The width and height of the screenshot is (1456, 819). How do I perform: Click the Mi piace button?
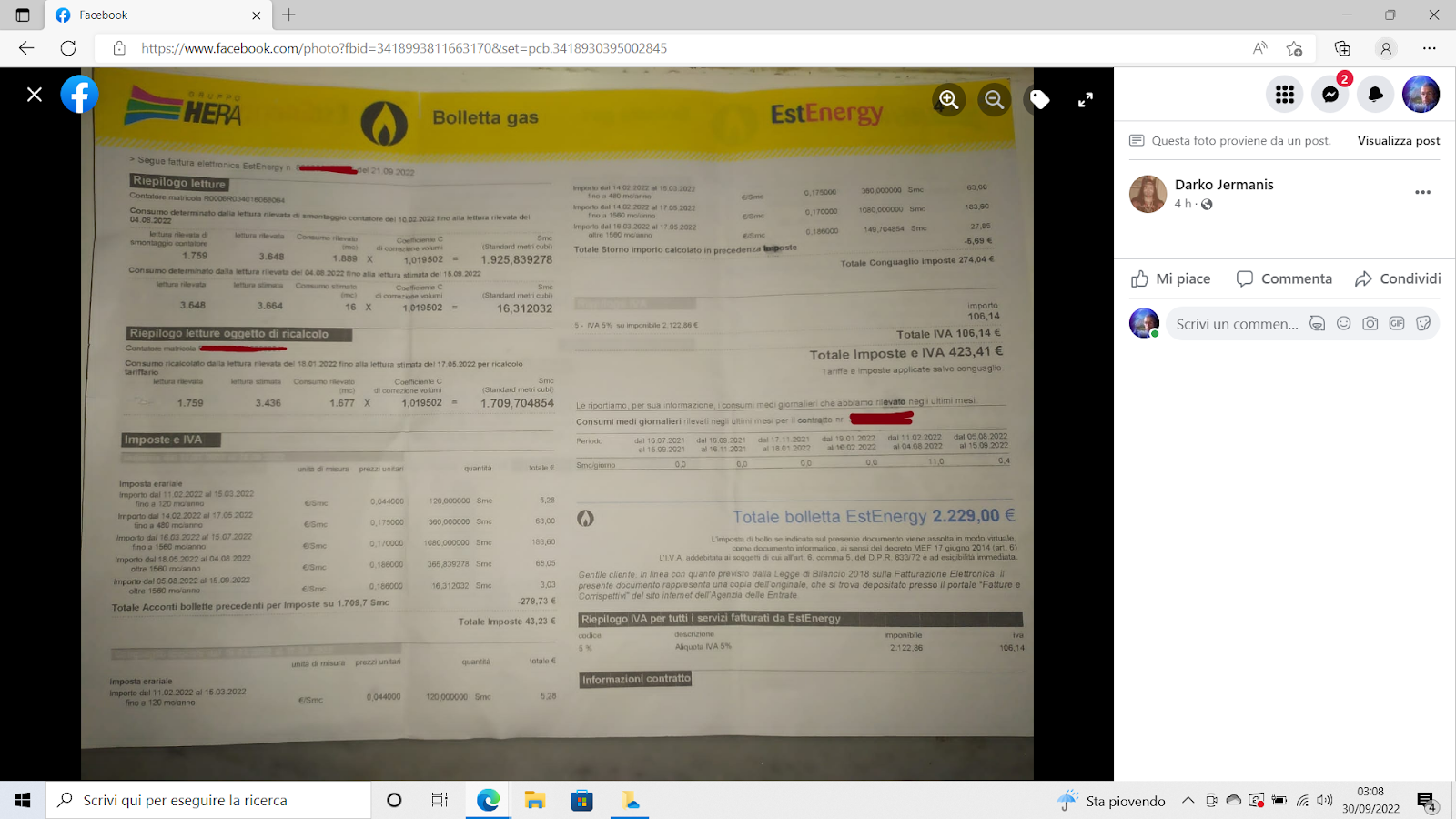pyautogui.click(x=1170, y=279)
